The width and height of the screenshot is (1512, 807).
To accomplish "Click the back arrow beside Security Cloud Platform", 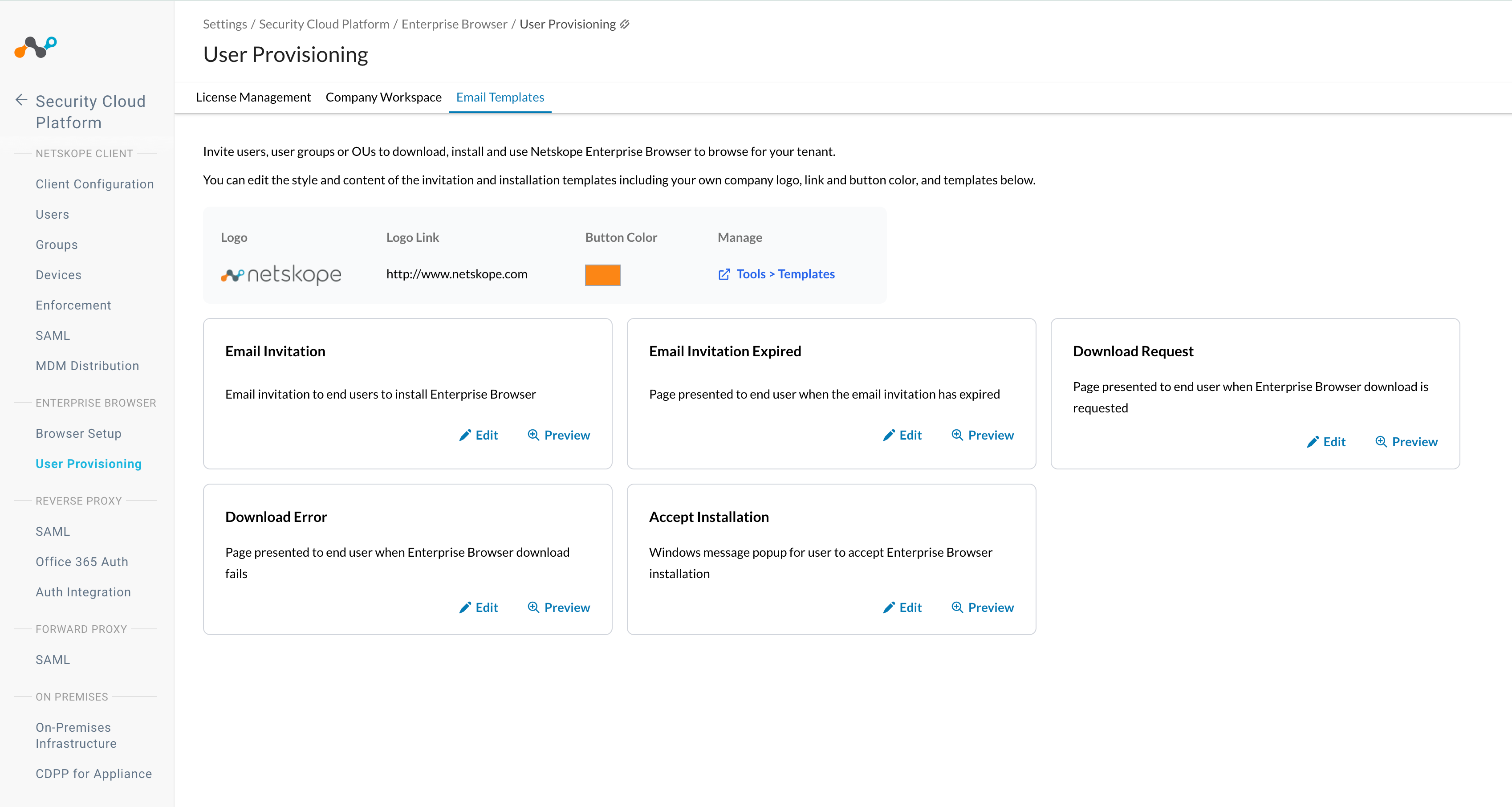I will [21, 101].
